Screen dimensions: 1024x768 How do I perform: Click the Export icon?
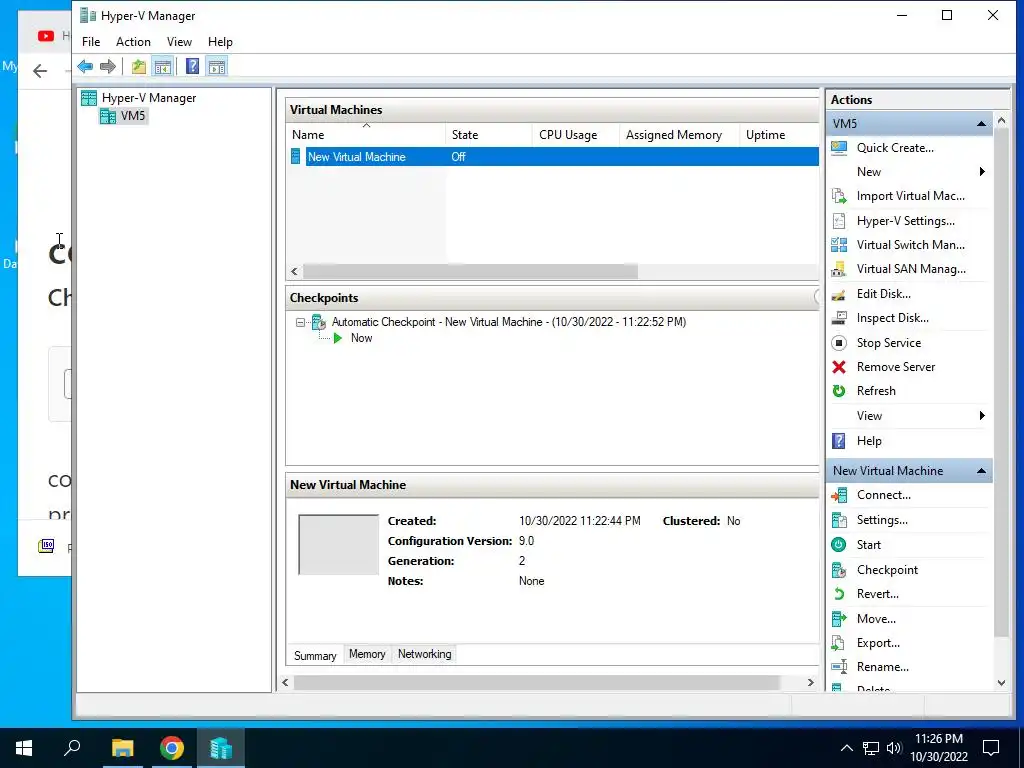839,643
